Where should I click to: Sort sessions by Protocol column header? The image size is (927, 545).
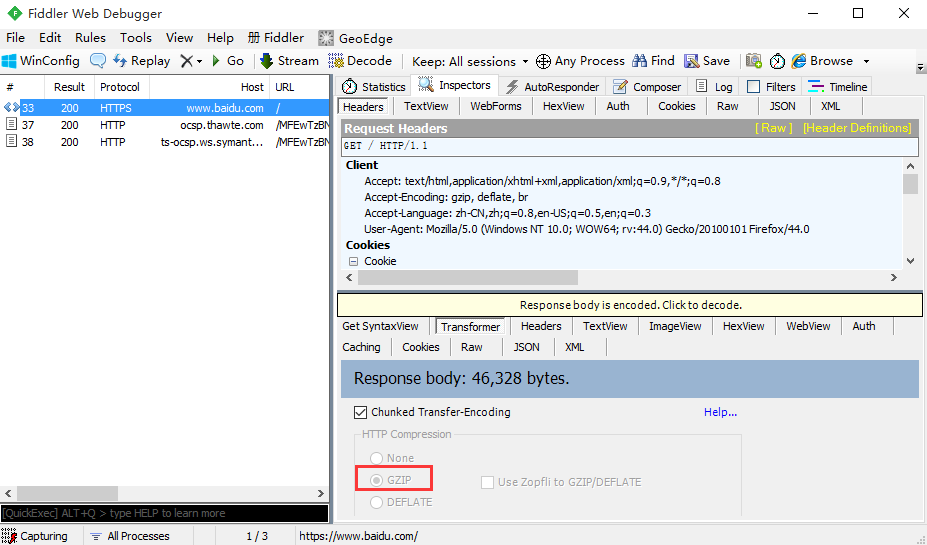click(x=122, y=87)
